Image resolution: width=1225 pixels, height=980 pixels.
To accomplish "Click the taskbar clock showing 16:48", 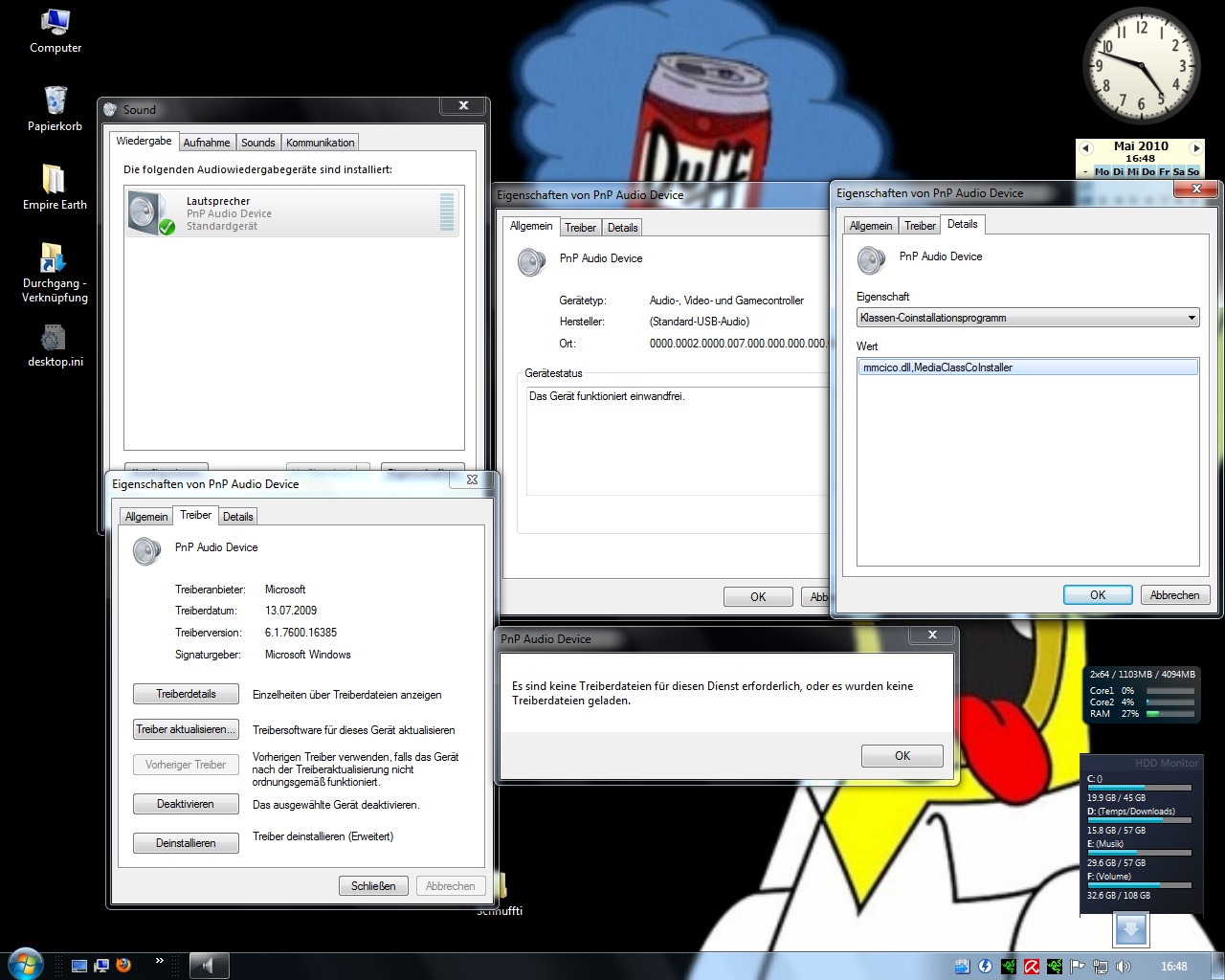I will click(1173, 967).
